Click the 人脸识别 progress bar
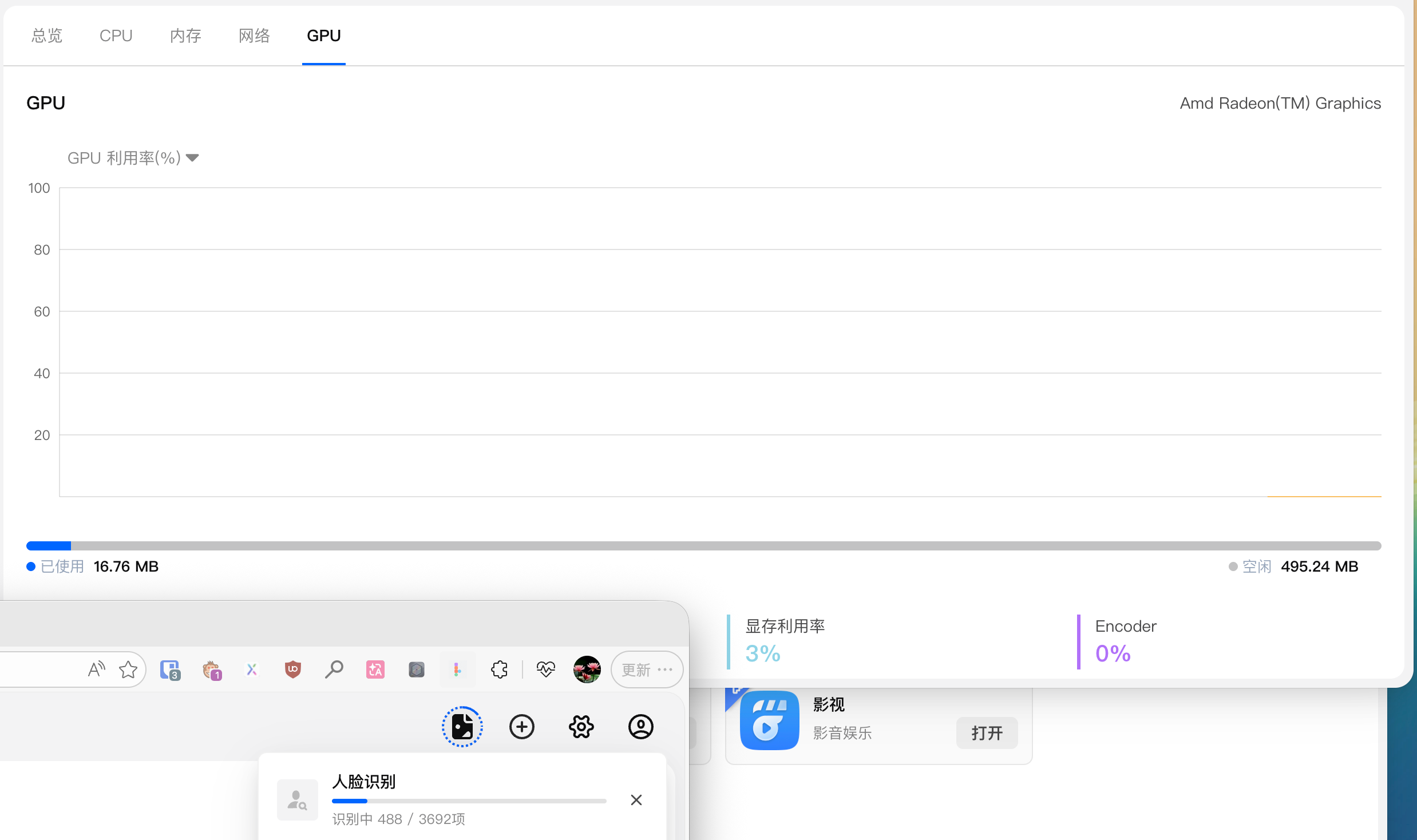Image resolution: width=1417 pixels, height=840 pixels. coord(469,801)
